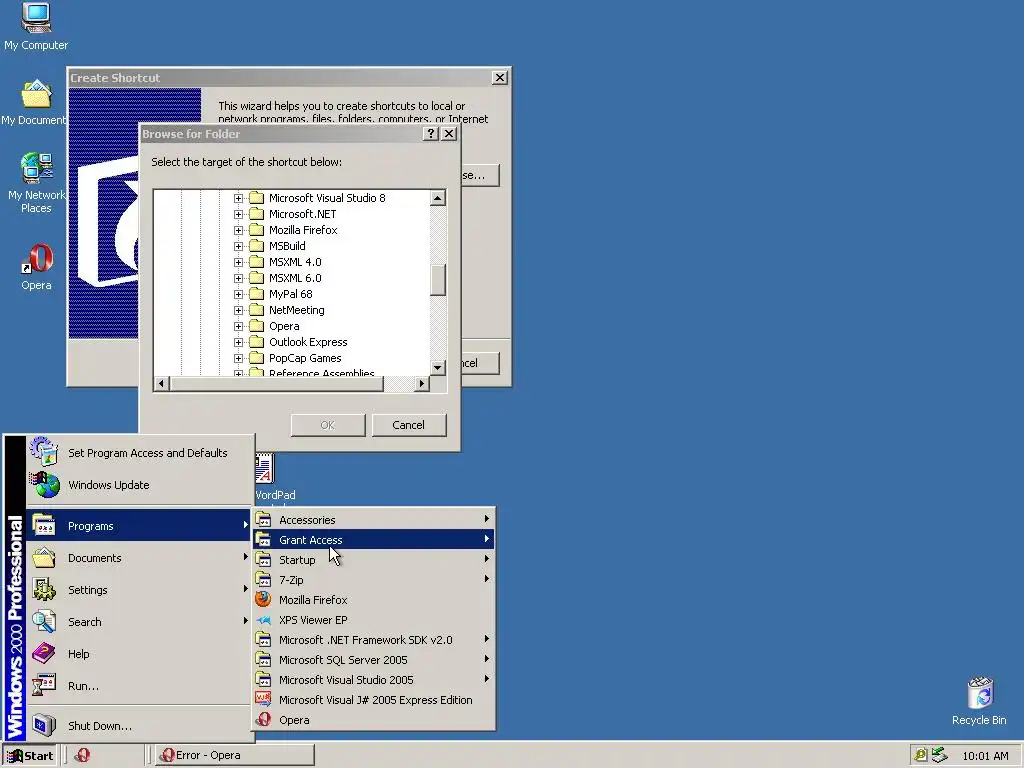Expand the MSBuild folder node
The height and width of the screenshot is (768, 1024).
click(x=238, y=246)
